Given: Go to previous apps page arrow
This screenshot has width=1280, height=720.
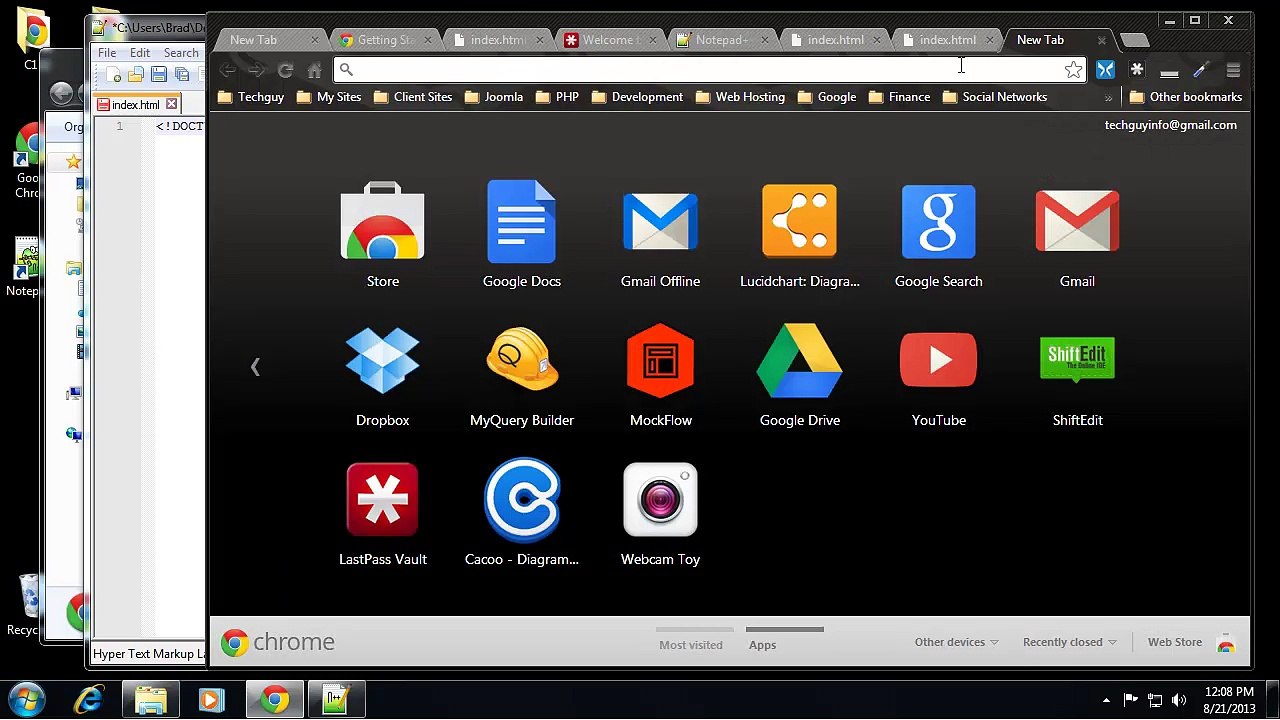Looking at the screenshot, I should [x=255, y=367].
